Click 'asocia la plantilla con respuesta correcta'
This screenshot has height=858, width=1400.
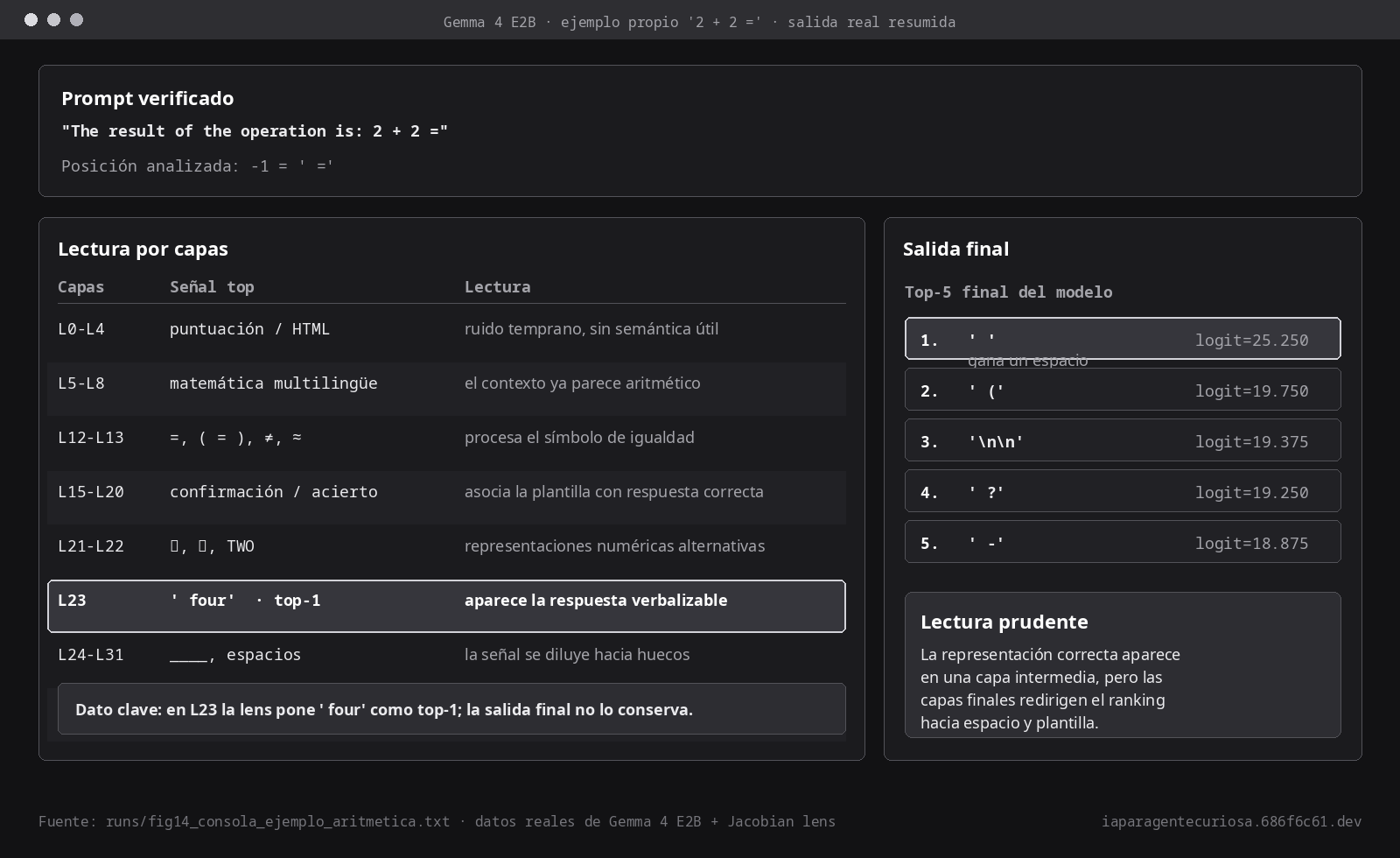point(613,492)
